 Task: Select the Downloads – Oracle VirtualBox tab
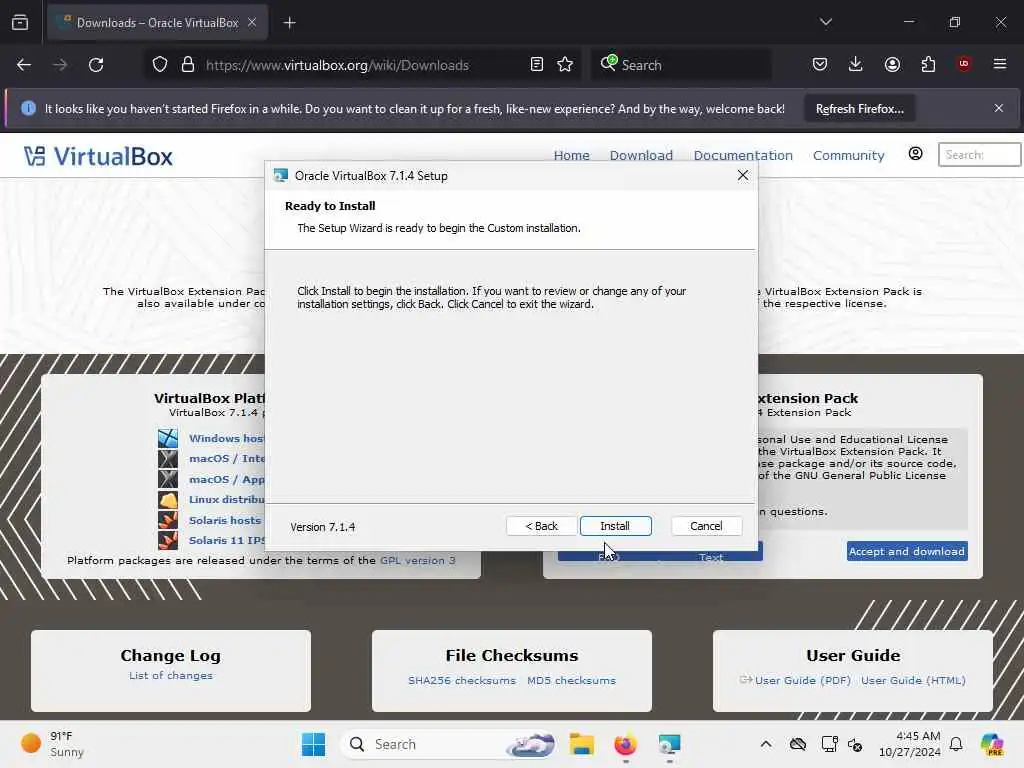pos(157,23)
